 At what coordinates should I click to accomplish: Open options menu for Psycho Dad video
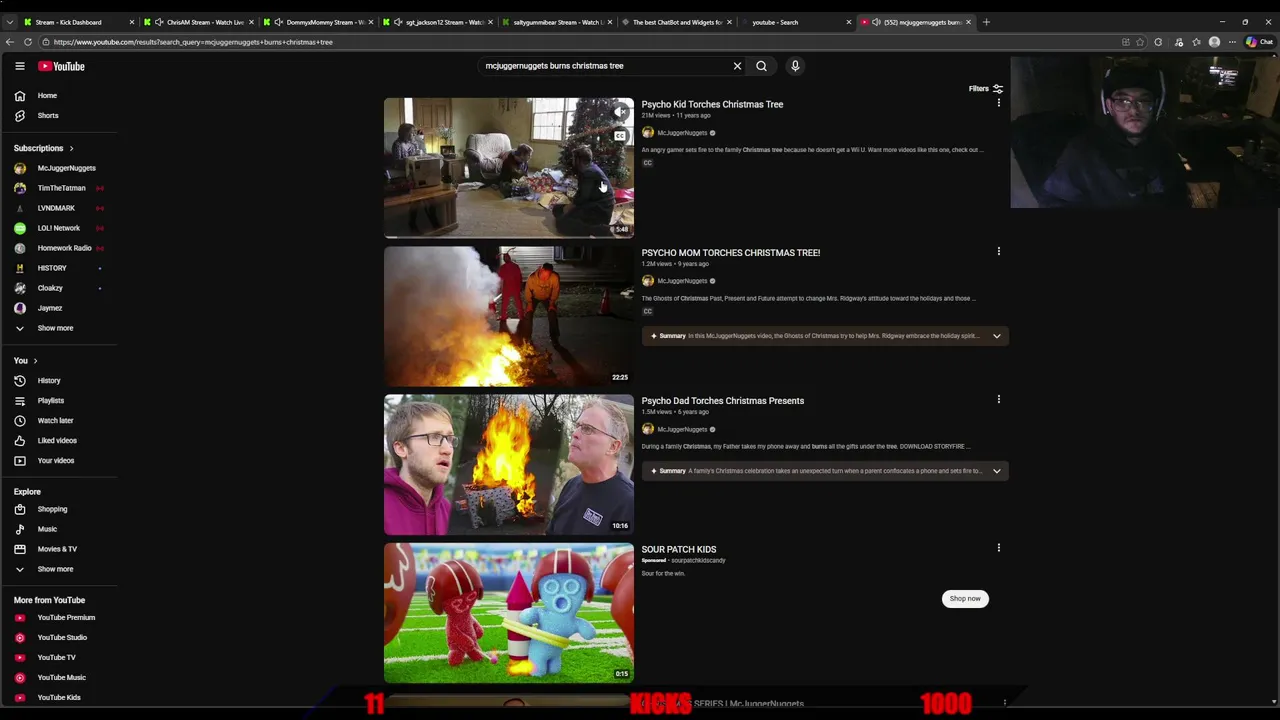tap(998, 399)
